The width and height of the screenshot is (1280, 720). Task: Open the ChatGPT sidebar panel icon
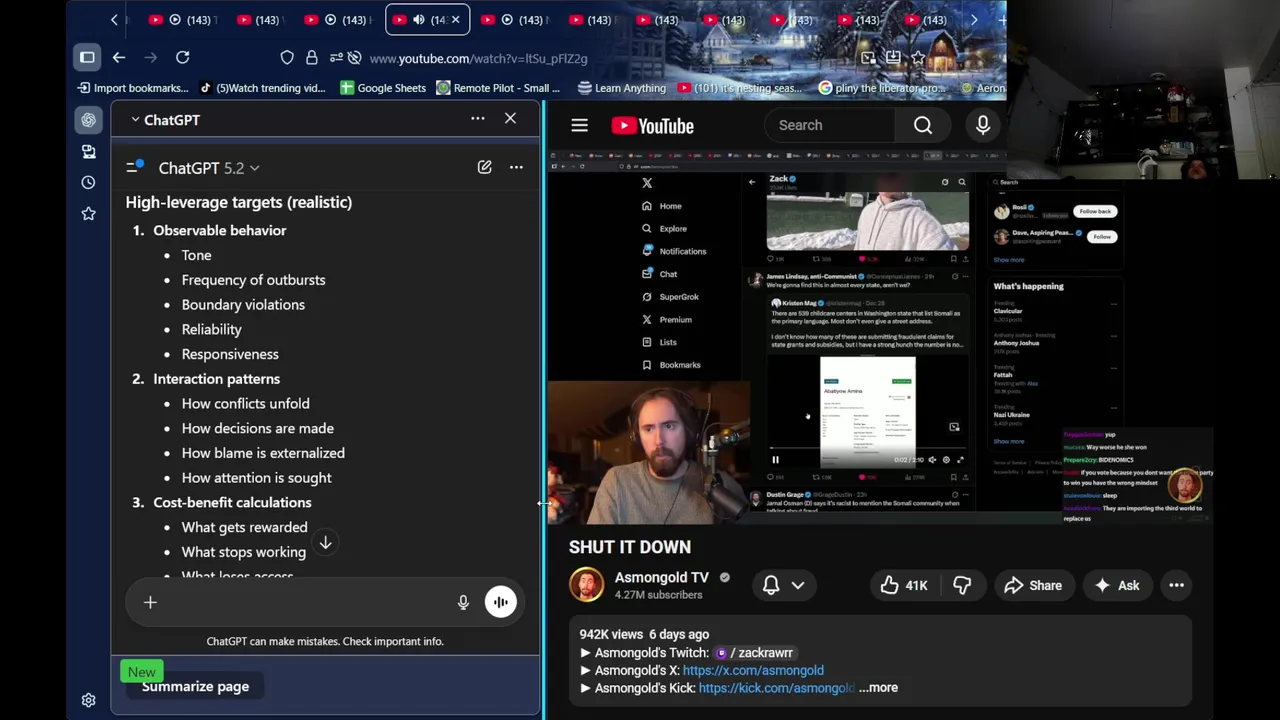click(88, 120)
